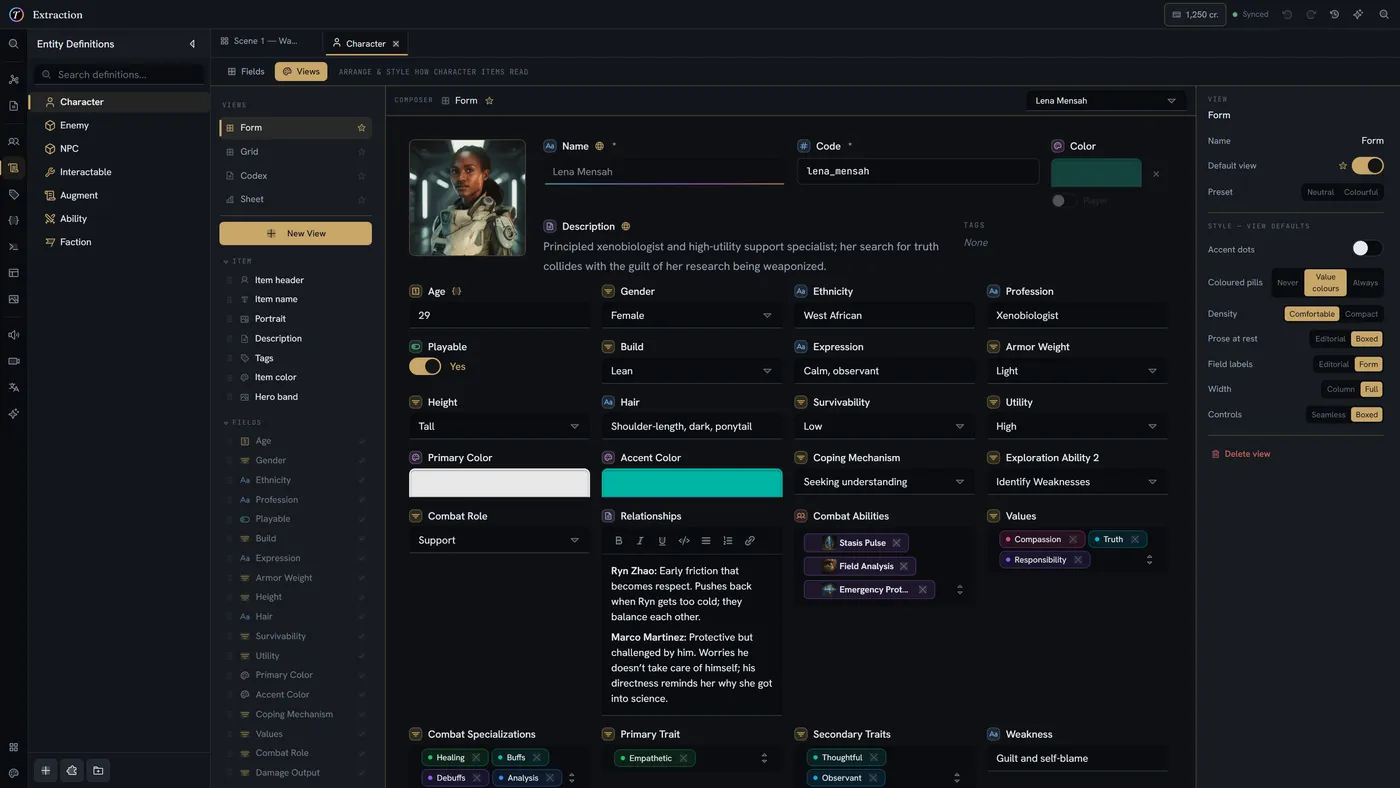Viewport: 1400px width, 788px height.
Task: Open the Coping Mechanism dropdown
Action: [x=884, y=482]
